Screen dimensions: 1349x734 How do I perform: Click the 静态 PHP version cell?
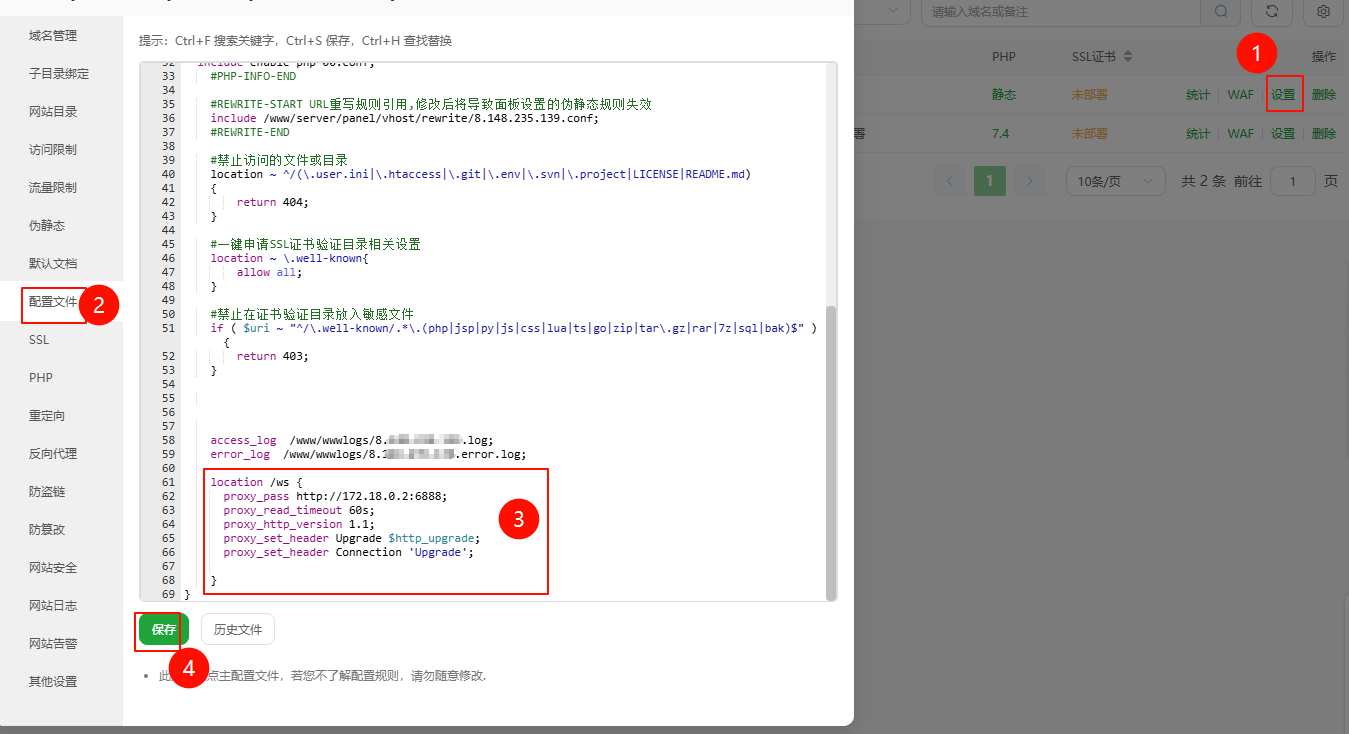1004,95
